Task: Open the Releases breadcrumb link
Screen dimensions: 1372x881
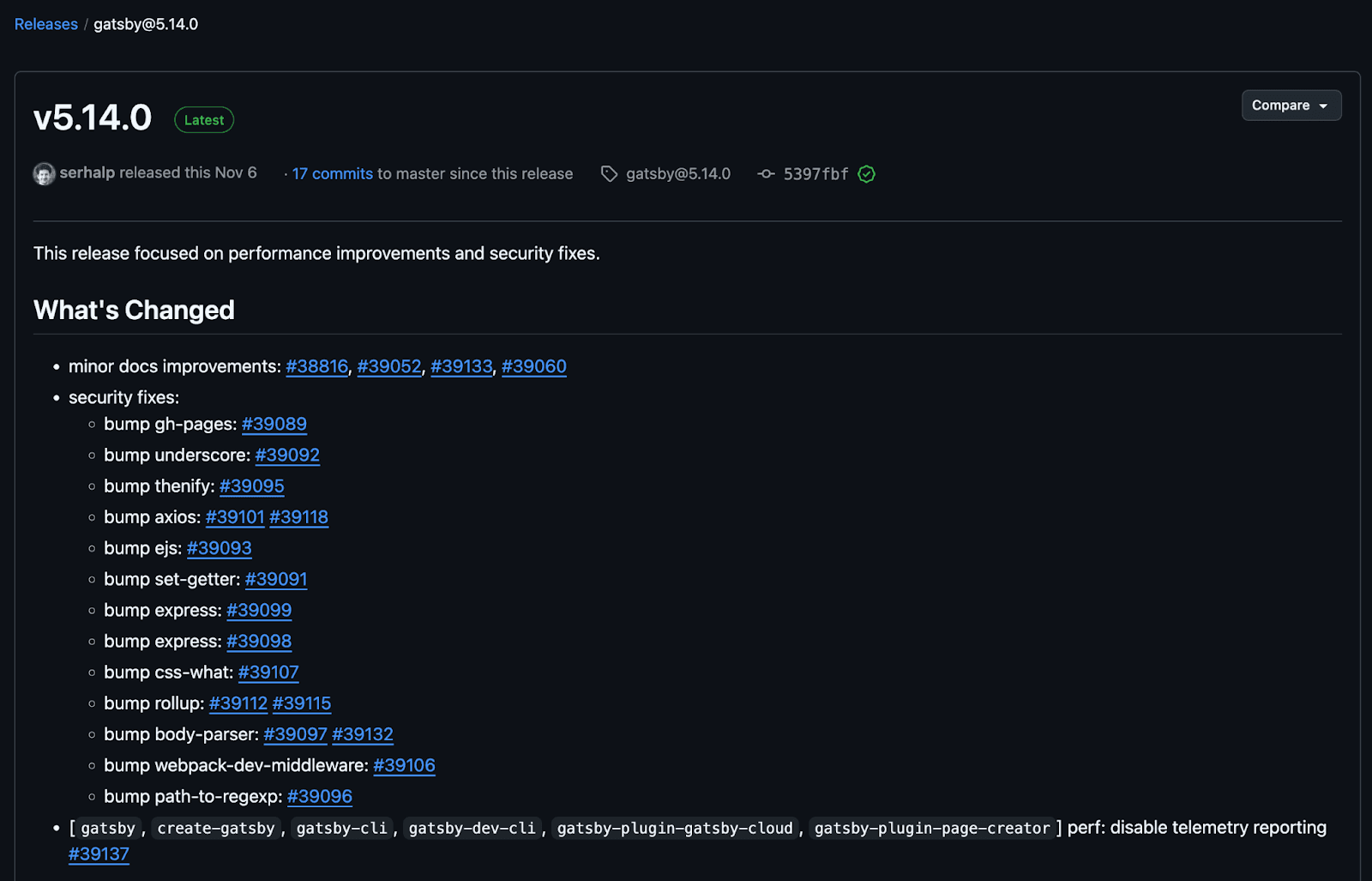Action: pyautogui.click(x=46, y=24)
